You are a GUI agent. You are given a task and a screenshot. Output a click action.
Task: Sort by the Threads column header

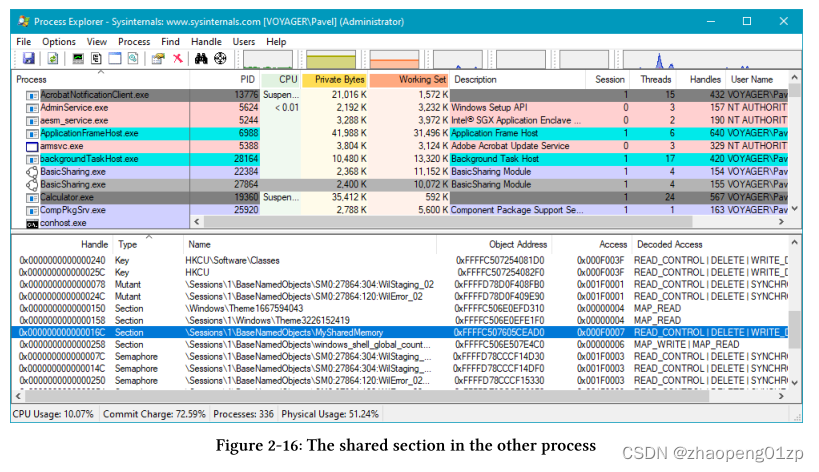(652, 79)
